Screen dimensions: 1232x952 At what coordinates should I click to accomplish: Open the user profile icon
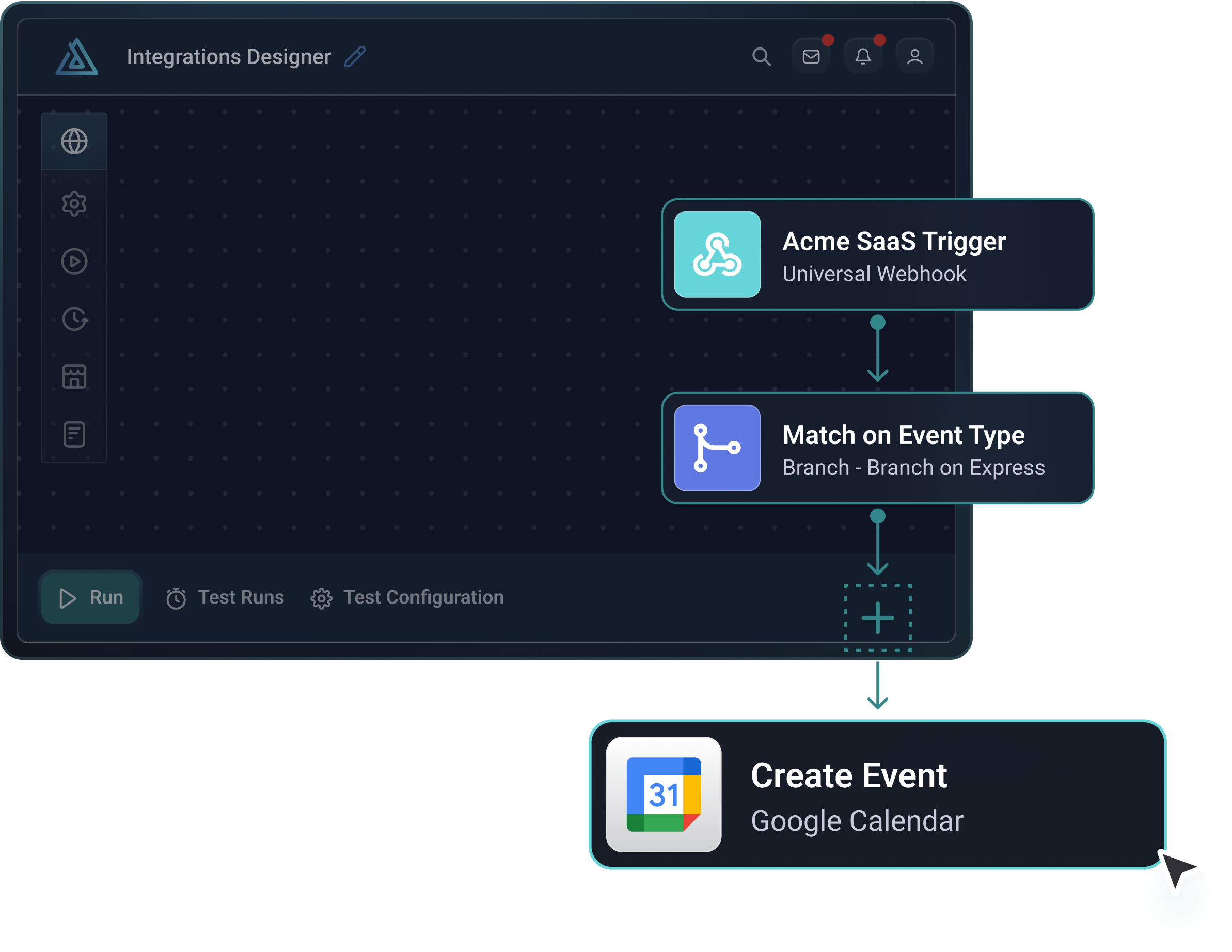click(x=914, y=56)
